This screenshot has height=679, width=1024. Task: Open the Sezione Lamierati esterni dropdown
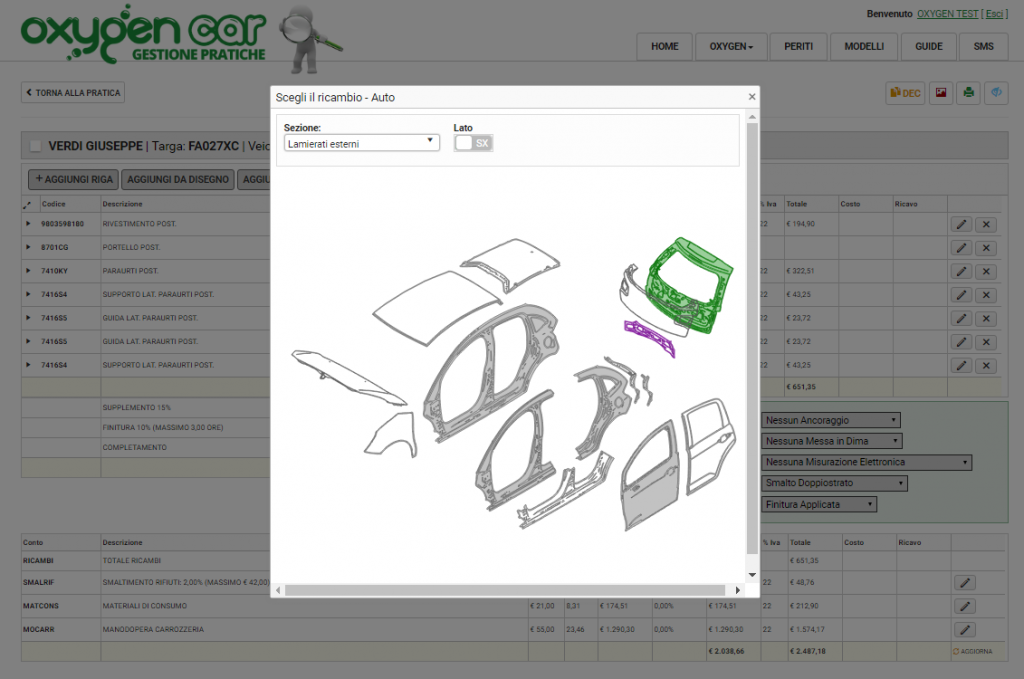click(362, 144)
